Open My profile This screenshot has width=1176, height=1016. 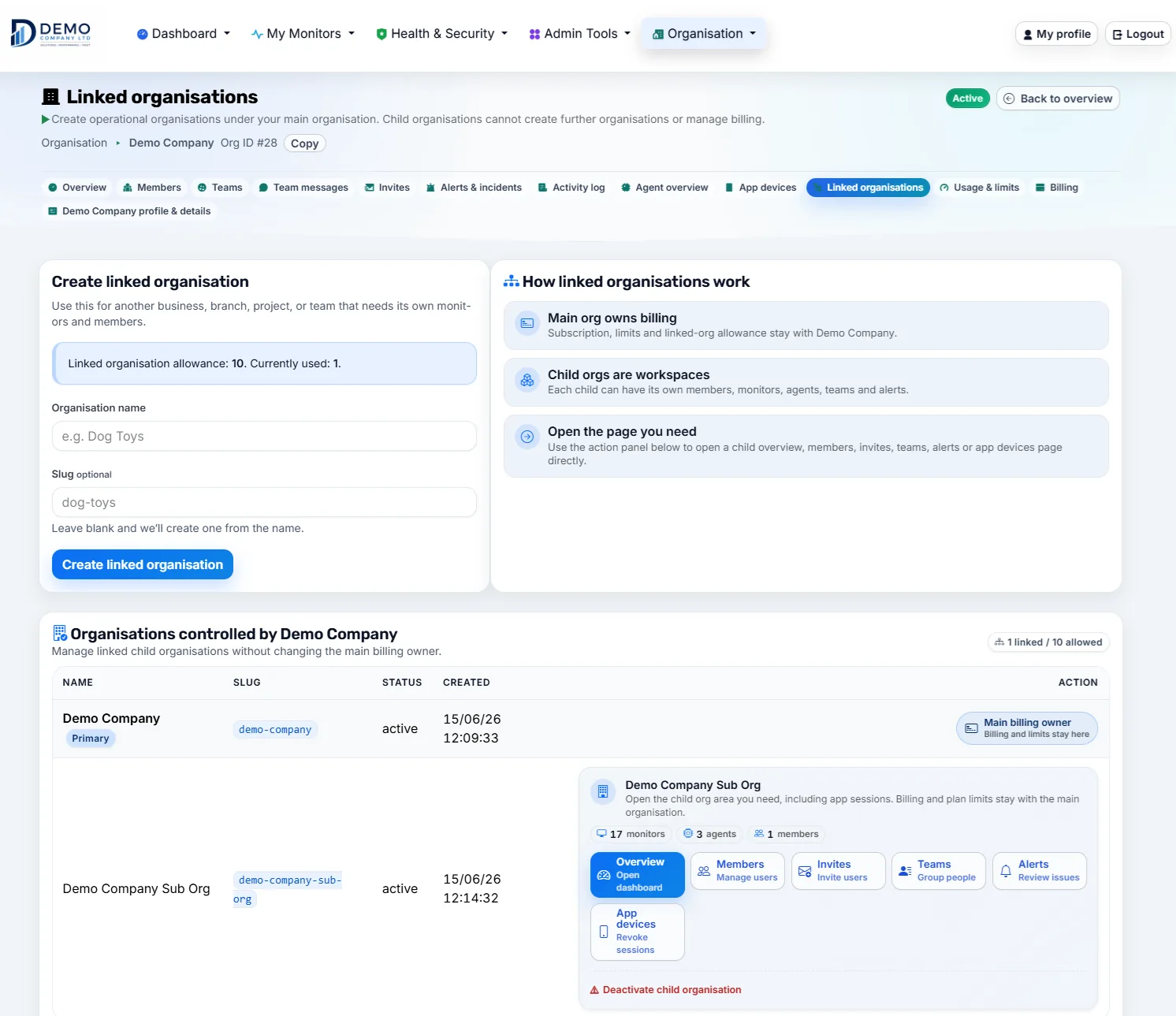tap(1056, 34)
